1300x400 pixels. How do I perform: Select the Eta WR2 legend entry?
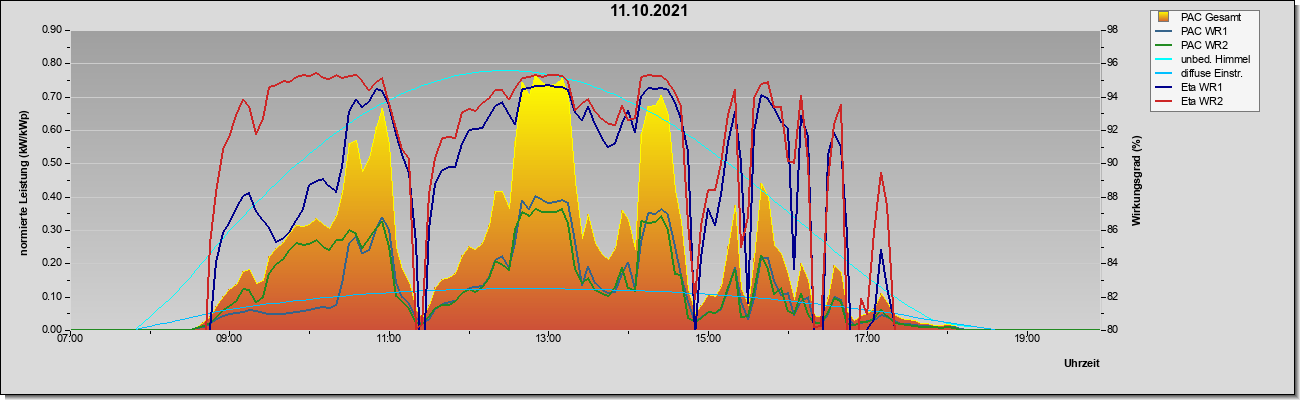(1201, 101)
